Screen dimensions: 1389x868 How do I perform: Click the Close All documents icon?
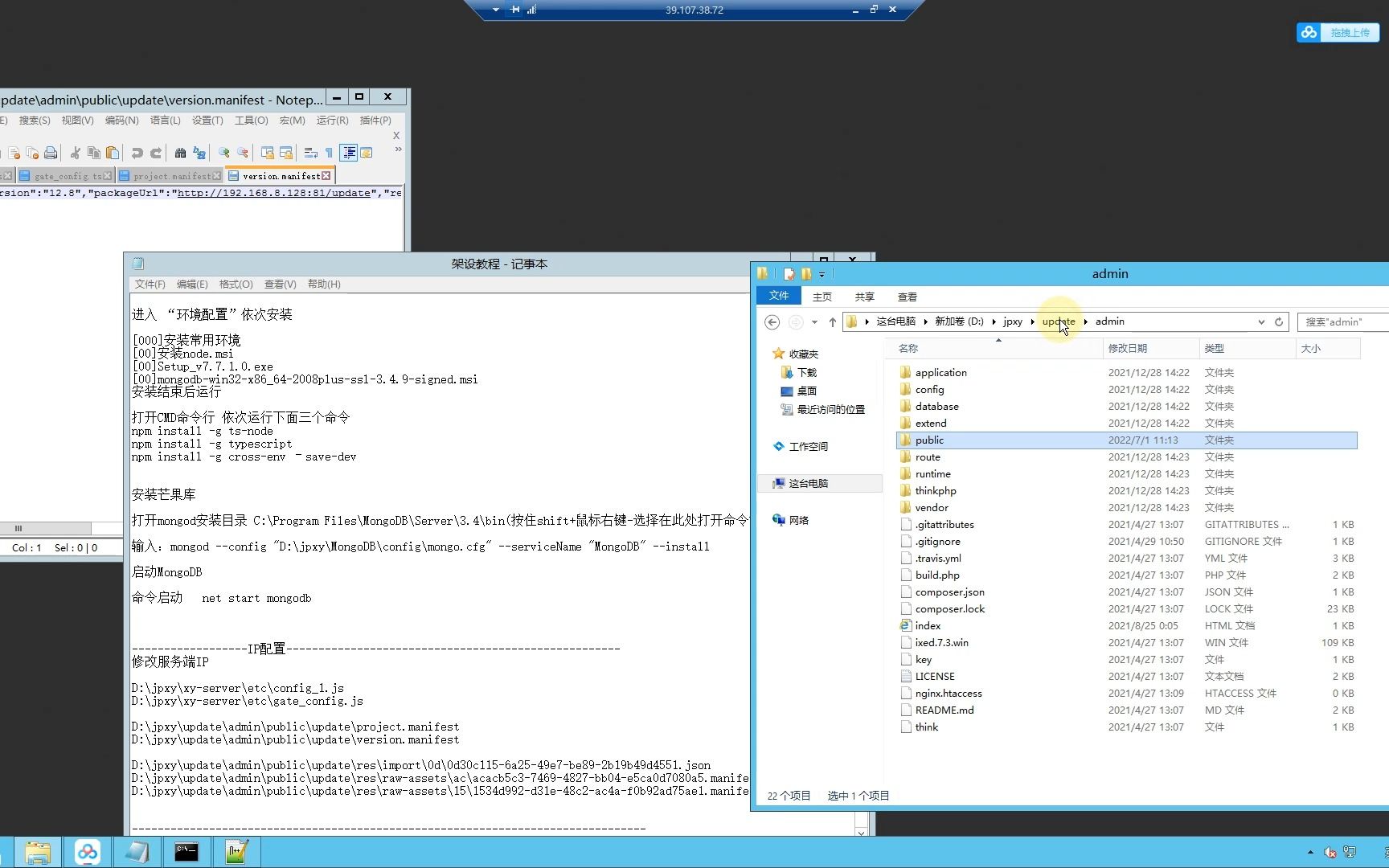[x=32, y=153]
